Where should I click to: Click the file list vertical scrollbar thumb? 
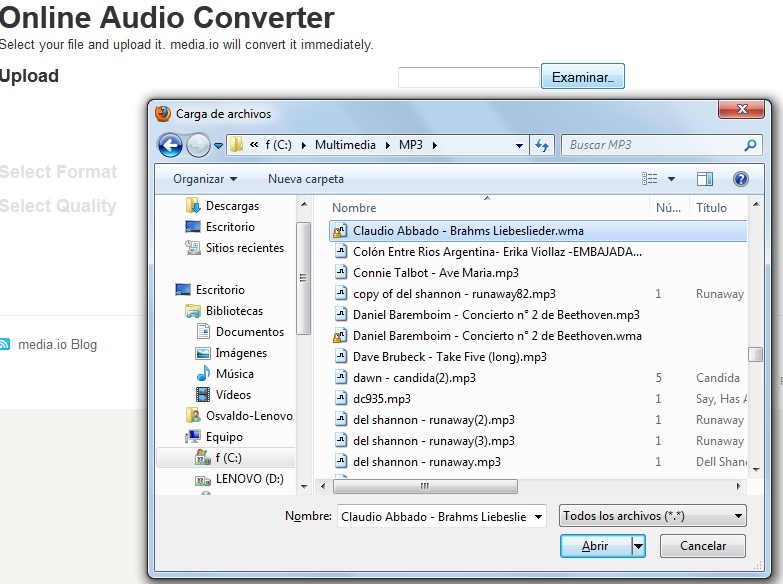coord(756,354)
